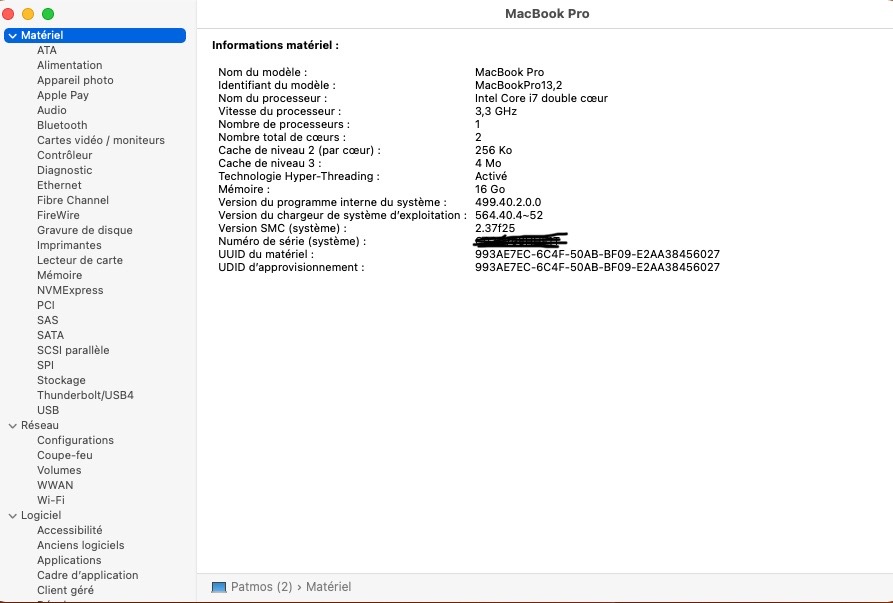Open SCSI parallèle in the sidebar

73,350
